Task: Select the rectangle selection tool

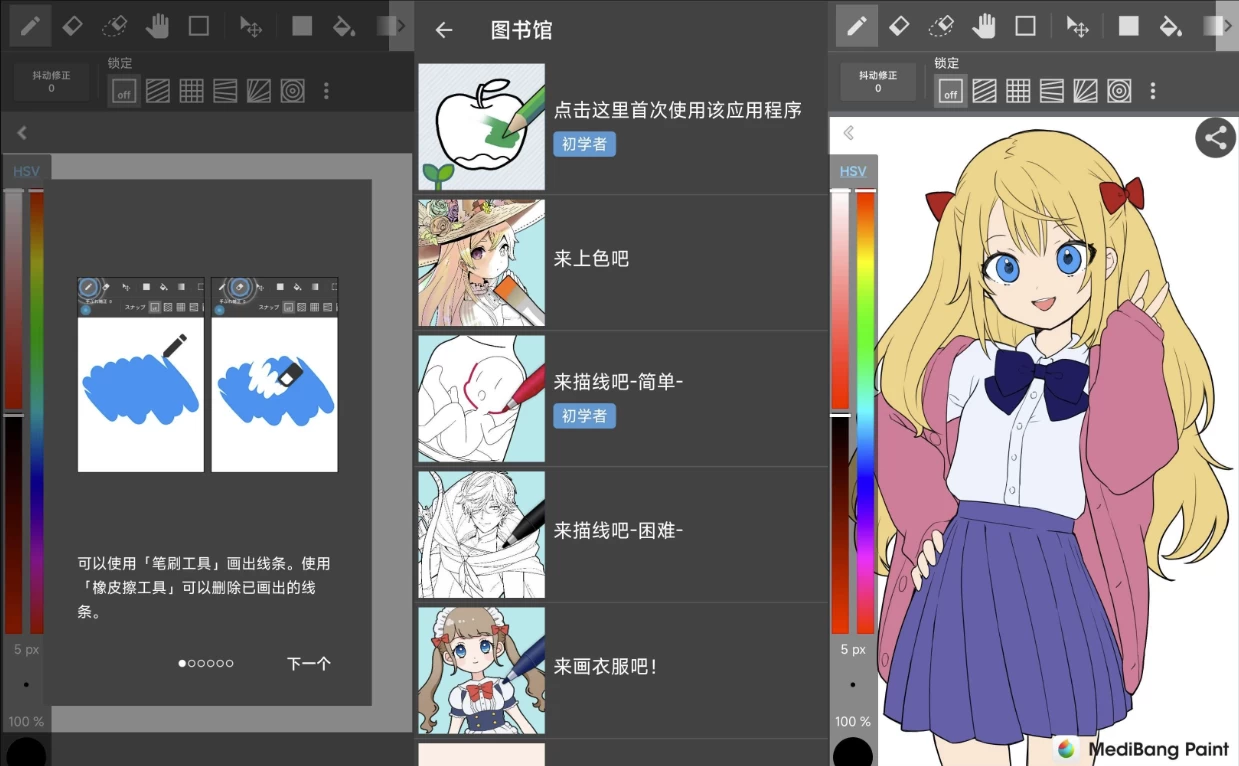Action: [197, 25]
